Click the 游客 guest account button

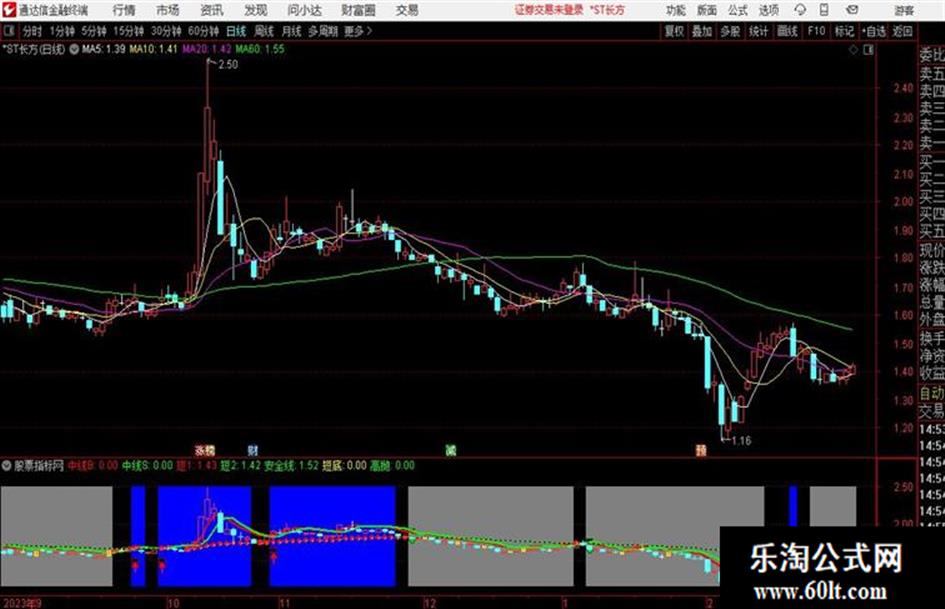(x=904, y=10)
